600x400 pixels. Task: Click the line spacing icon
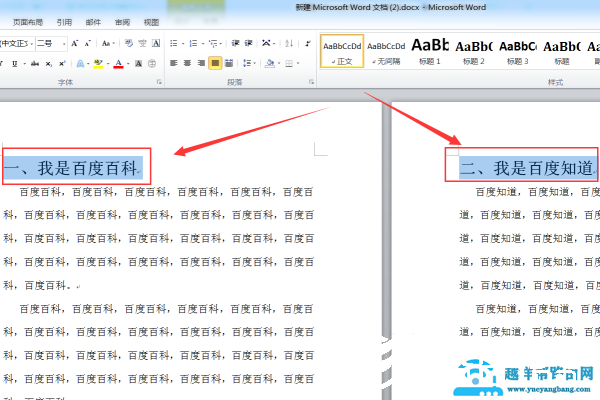pos(247,63)
